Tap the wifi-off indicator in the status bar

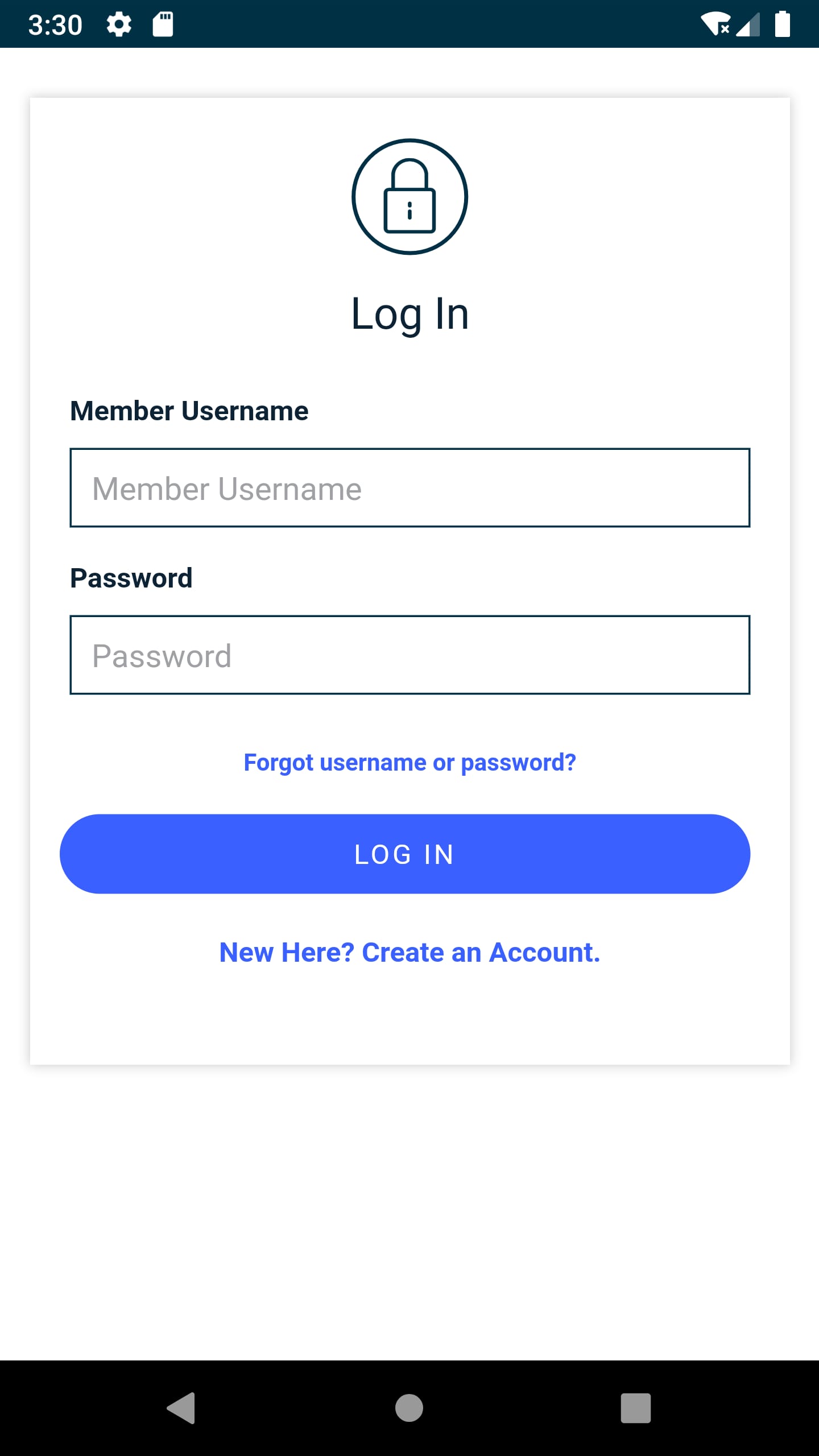click(715, 24)
